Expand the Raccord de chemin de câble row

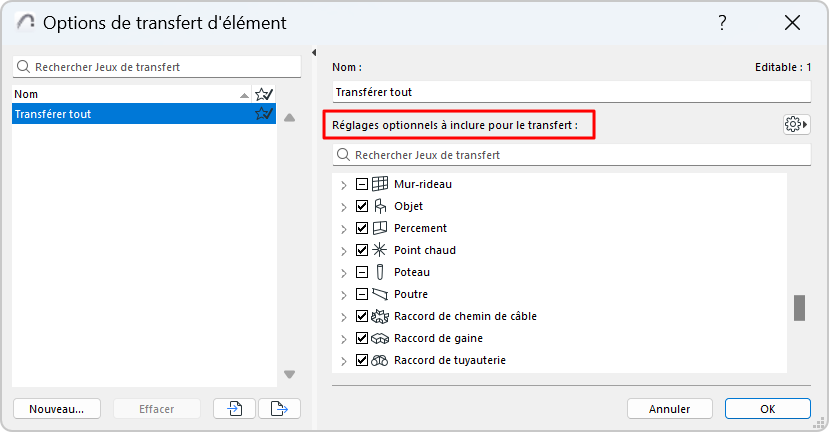[x=343, y=316]
